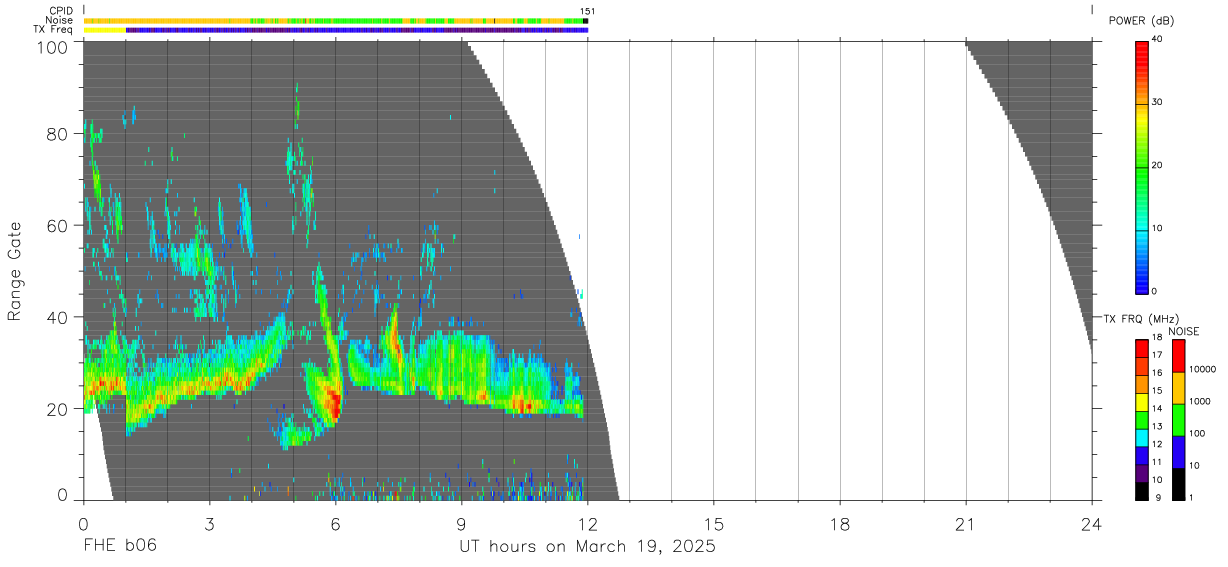Click the FHE b06 radar beam label
Image resolution: width=1228 pixels, height=567 pixels.
120,547
